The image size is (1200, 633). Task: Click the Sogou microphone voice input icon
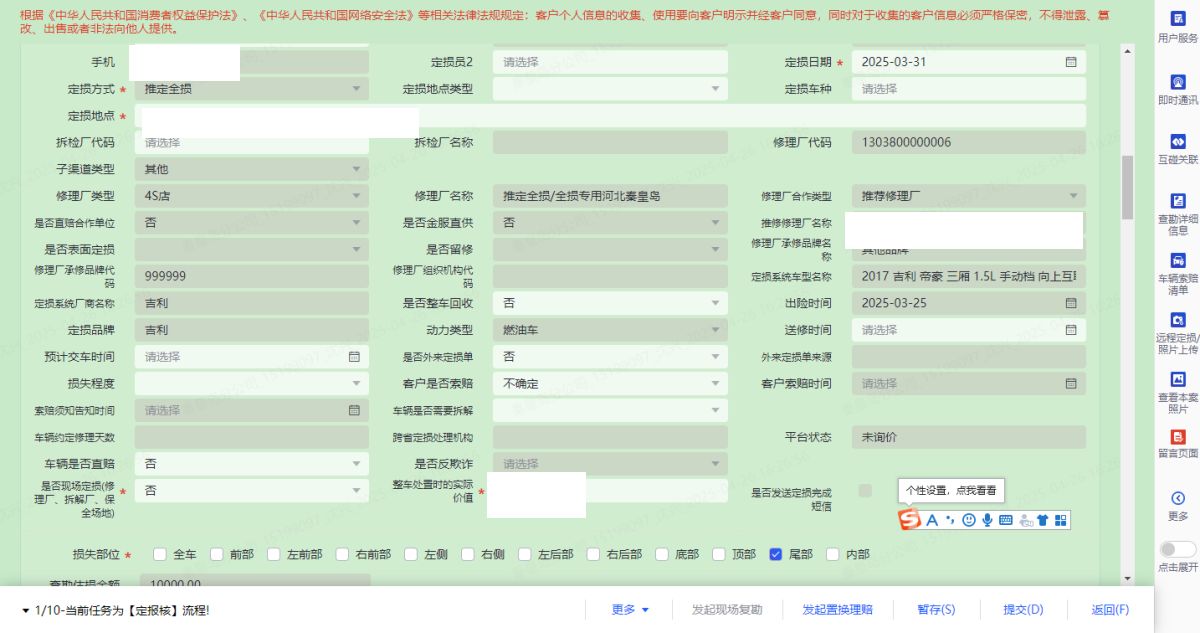point(987,520)
